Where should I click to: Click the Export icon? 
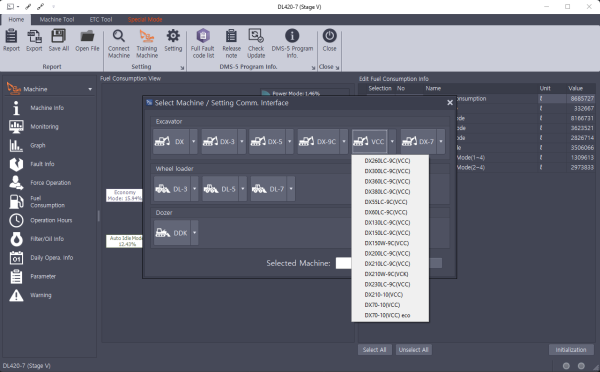point(34,36)
